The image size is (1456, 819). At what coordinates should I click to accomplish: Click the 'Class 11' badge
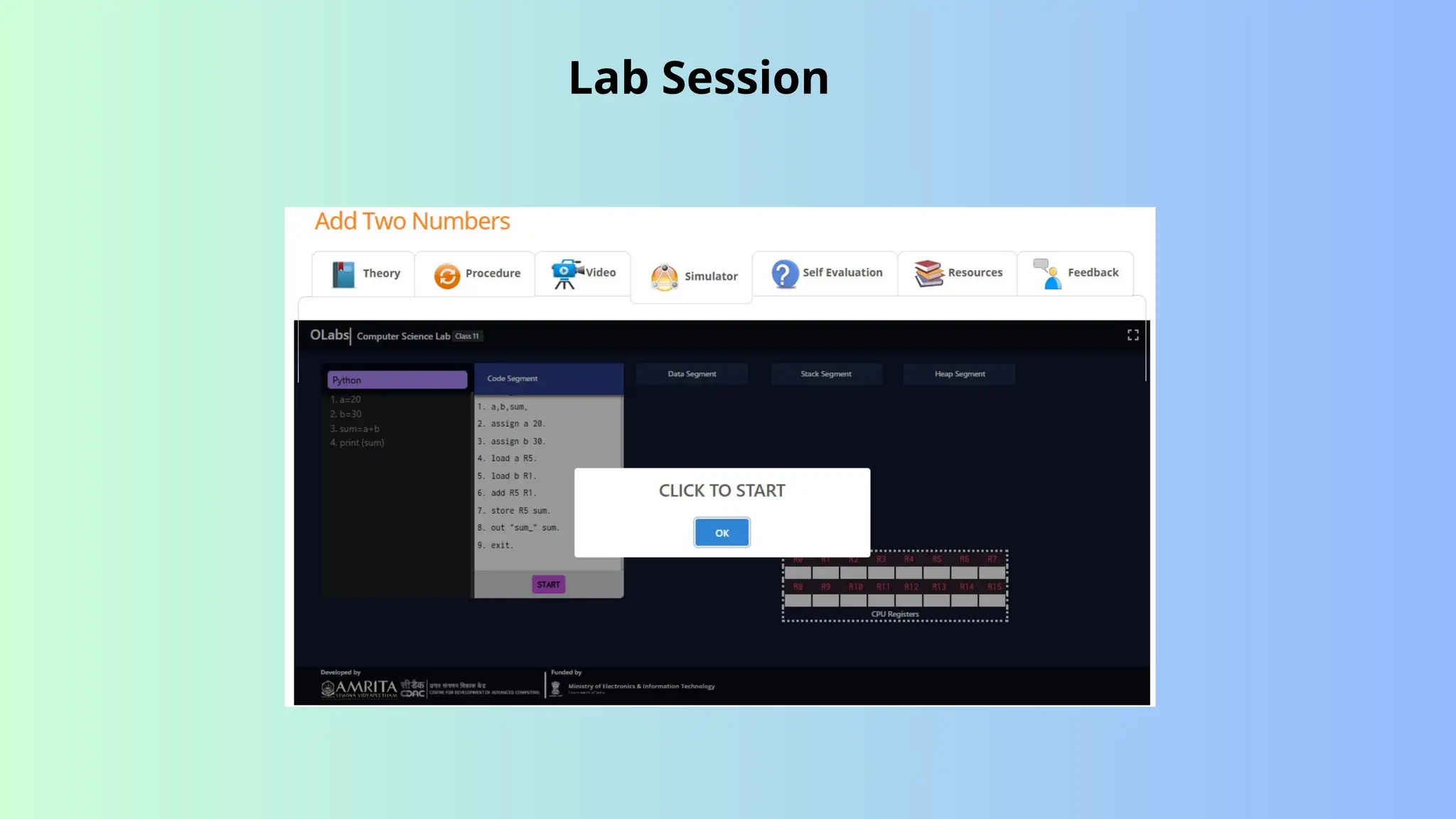(467, 336)
